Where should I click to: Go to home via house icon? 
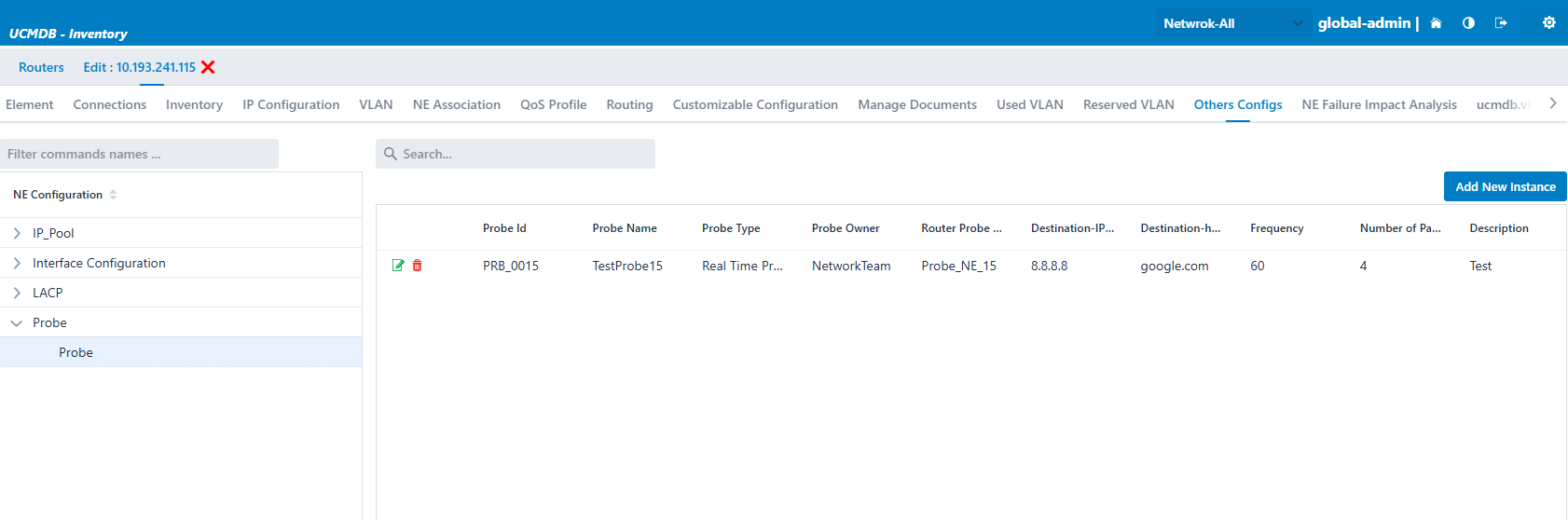pyautogui.click(x=1436, y=23)
